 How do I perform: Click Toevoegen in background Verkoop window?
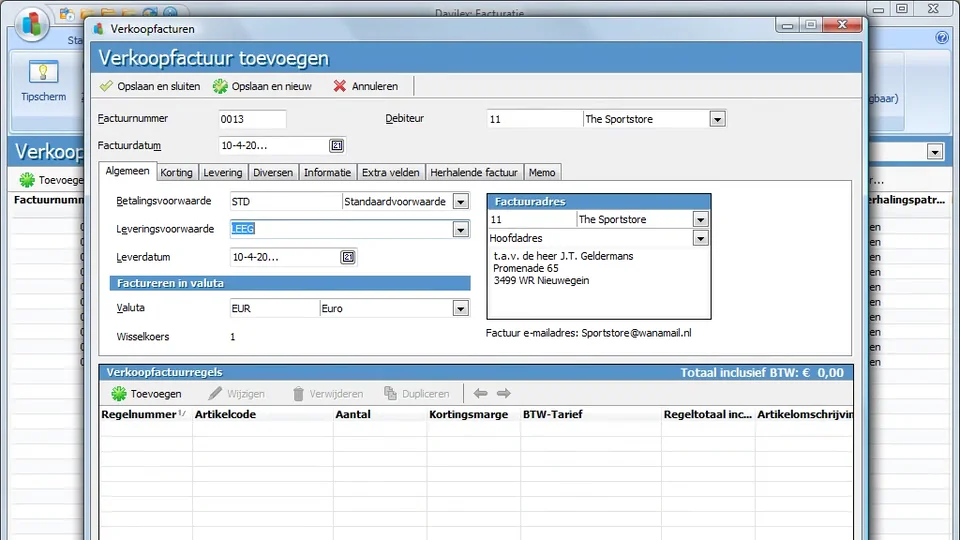point(51,180)
